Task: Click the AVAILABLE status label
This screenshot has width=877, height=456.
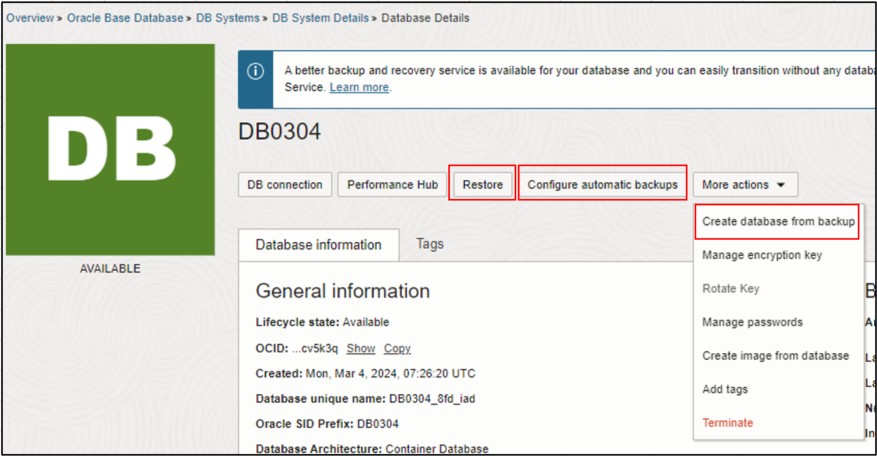Action: coord(110,269)
